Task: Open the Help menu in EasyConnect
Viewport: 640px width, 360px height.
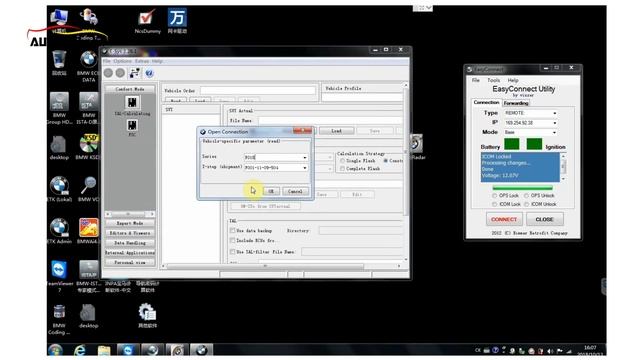Action: pos(513,80)
